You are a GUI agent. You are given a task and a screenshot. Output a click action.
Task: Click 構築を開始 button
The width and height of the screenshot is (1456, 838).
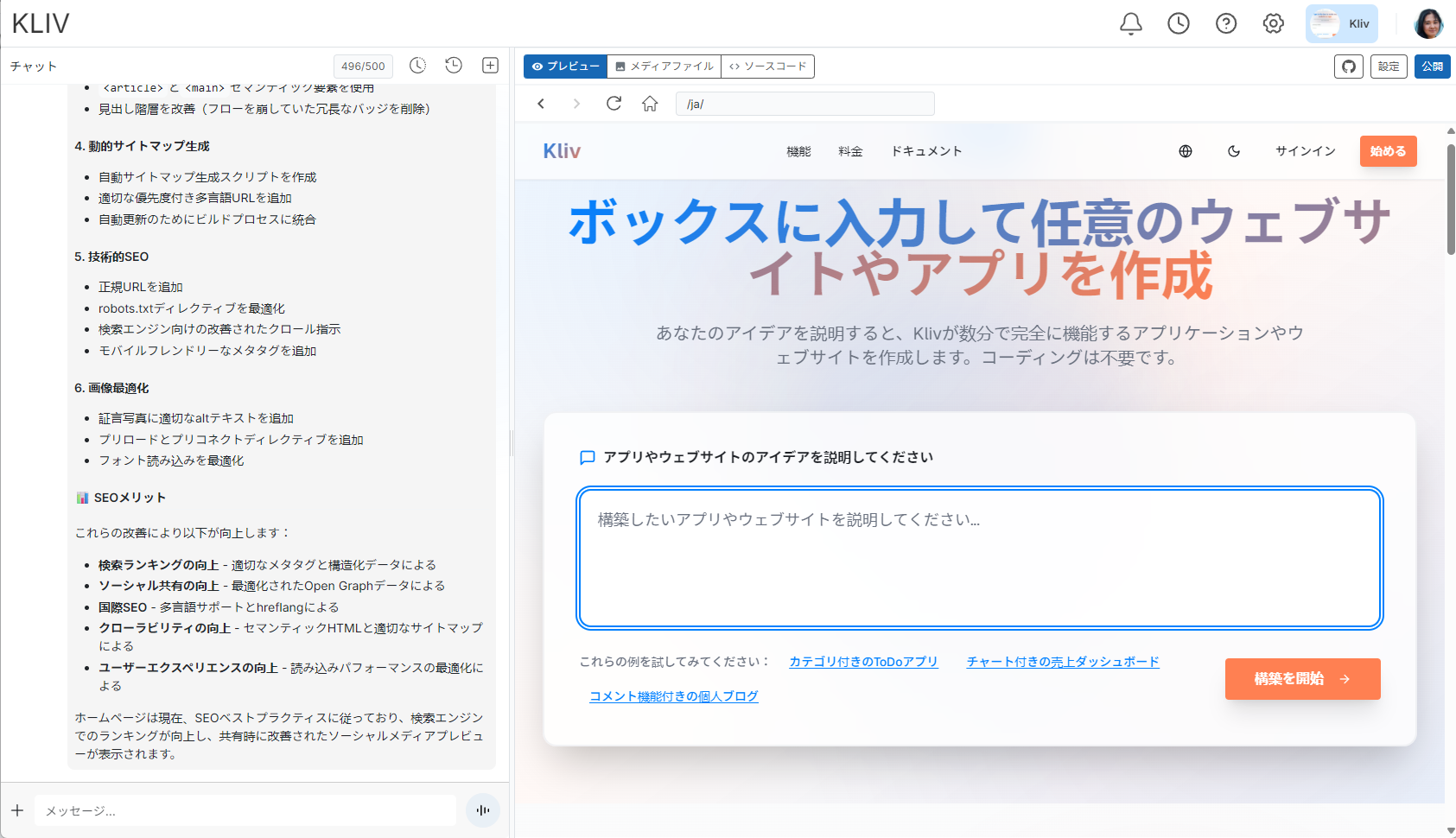[x=1302, y=679]
